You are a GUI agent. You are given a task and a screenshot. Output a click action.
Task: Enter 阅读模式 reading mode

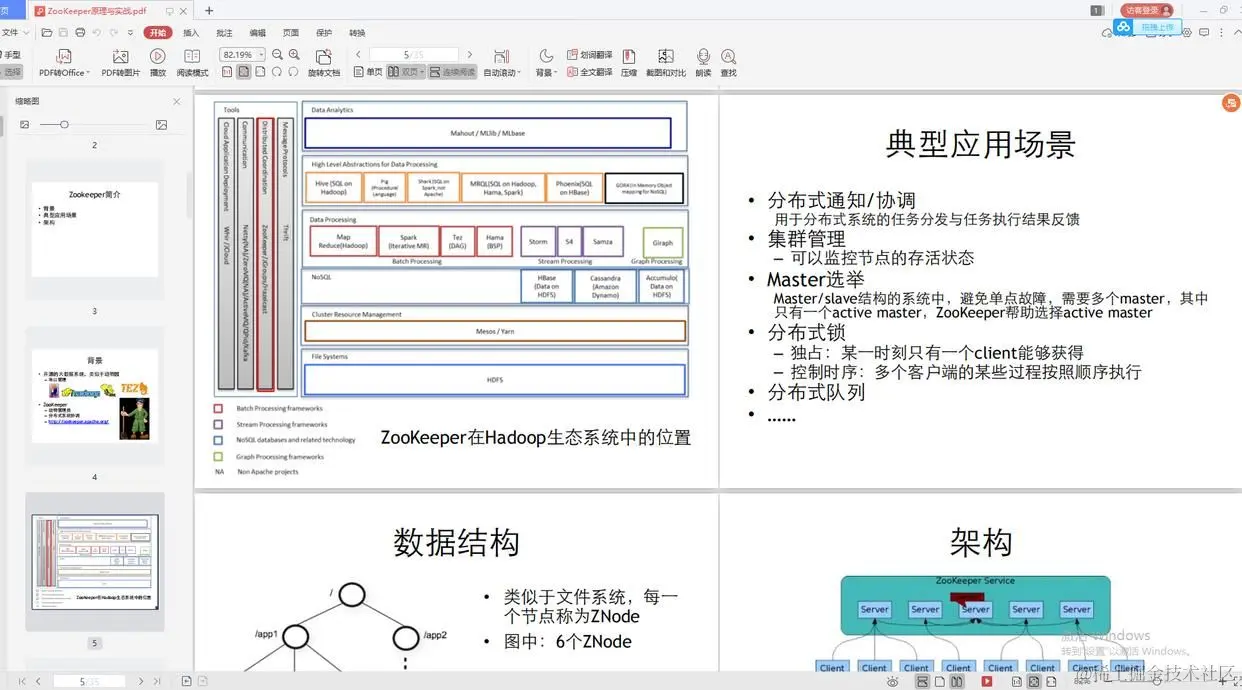tap(193, 63)
